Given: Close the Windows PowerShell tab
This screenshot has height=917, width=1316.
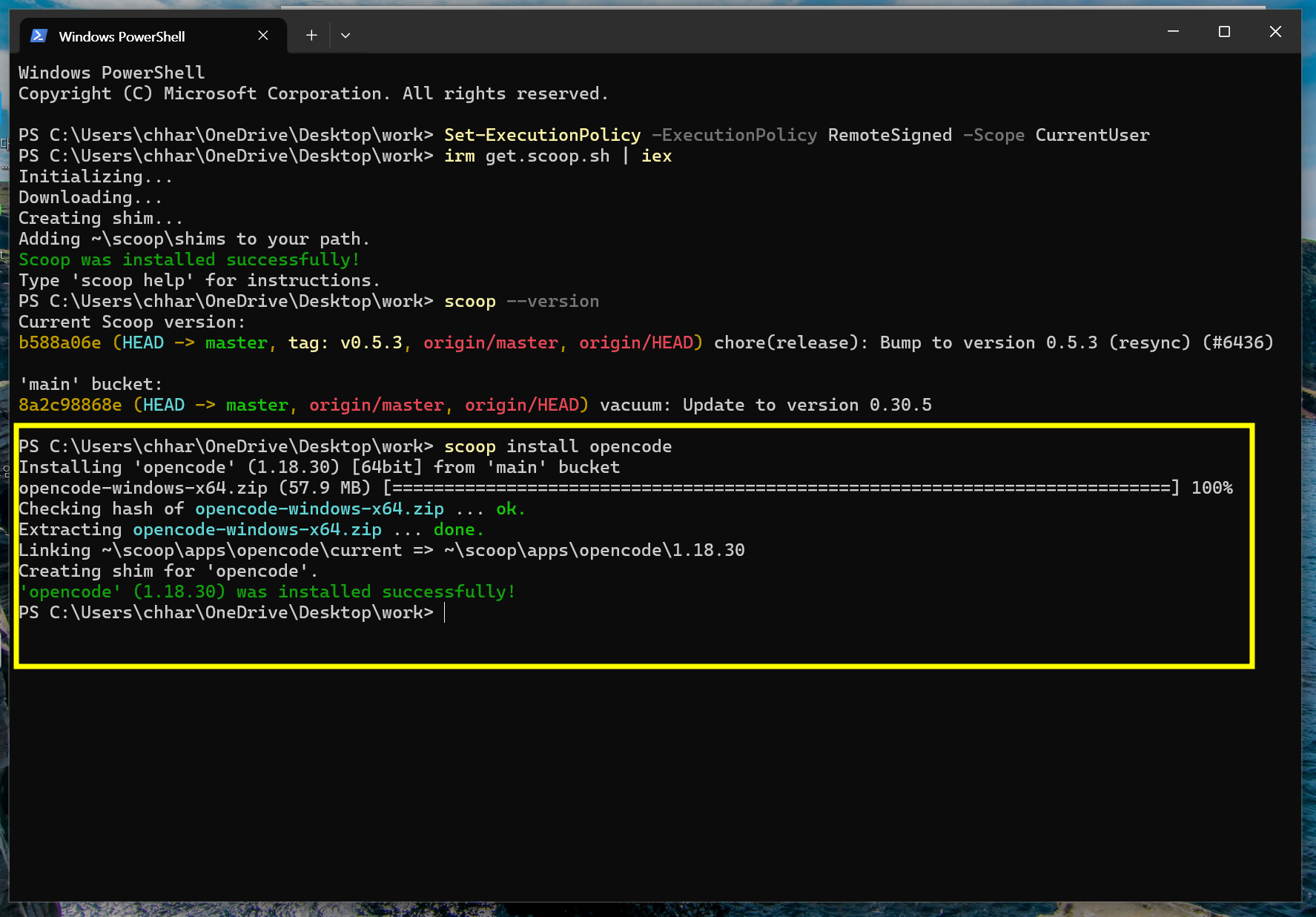Looking at the screenshot, I should pos(263,36).
